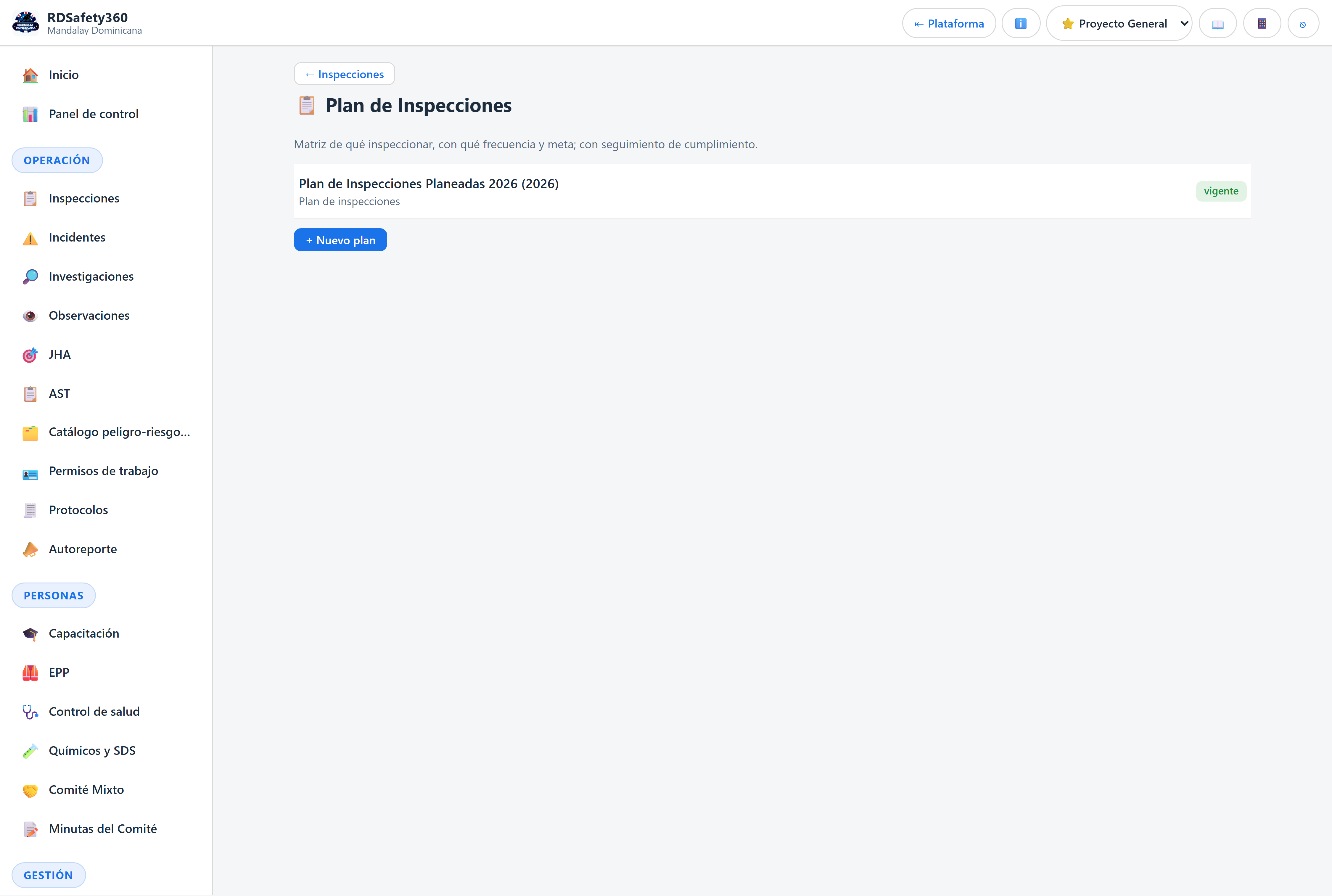Return via the Plataforma button
The height and width of the screenshot is (896, 1332).
point(949,23)
